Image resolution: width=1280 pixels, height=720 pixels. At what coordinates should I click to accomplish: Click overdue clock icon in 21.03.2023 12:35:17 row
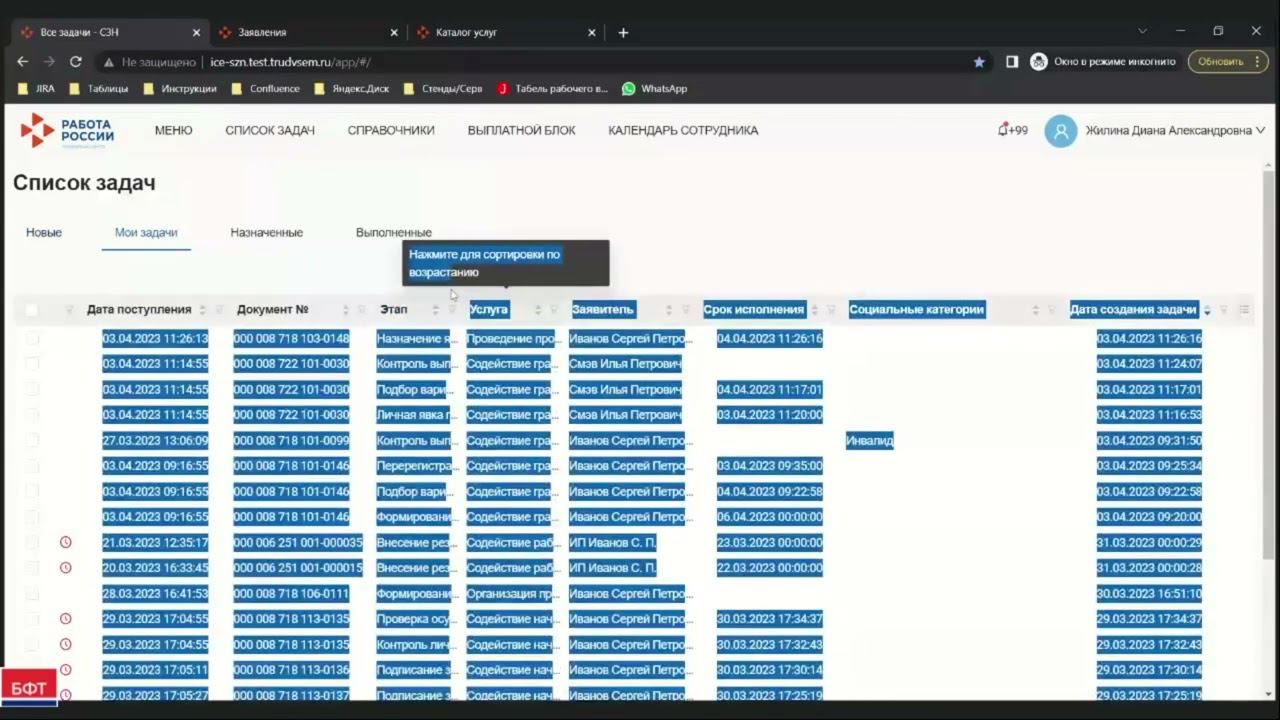point(66,542)
